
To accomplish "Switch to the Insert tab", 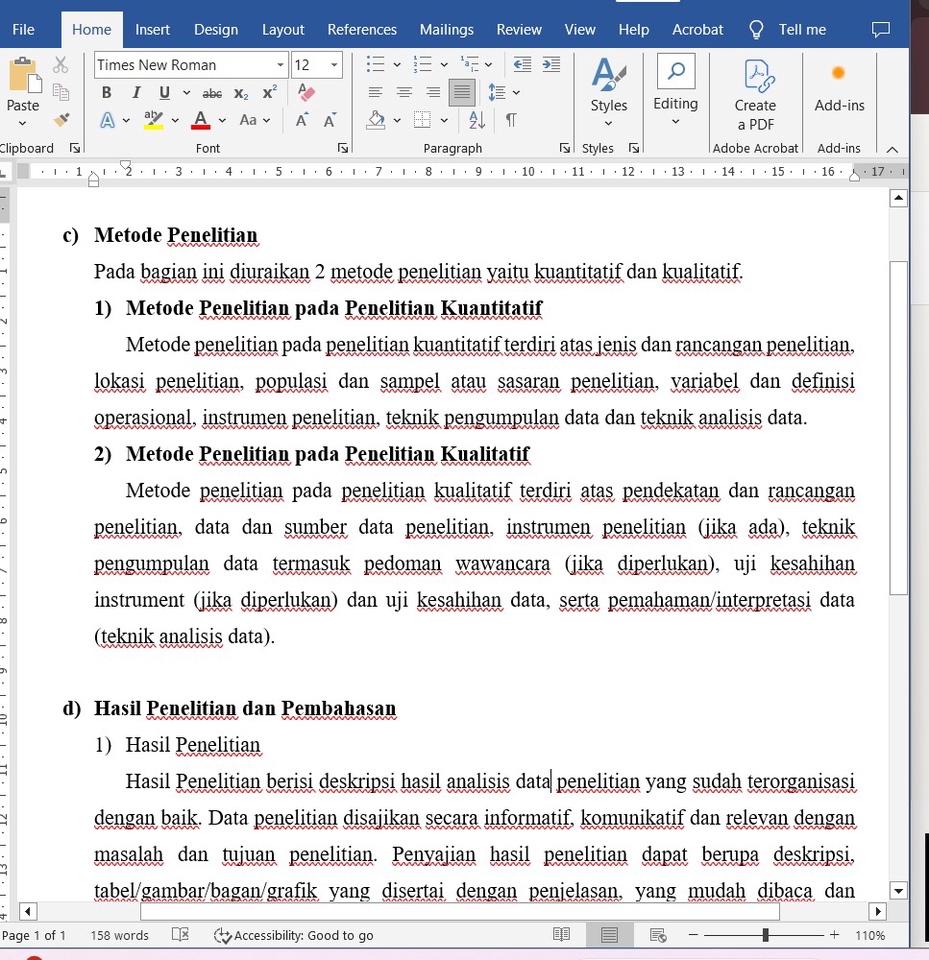I will tap(152, 29).
